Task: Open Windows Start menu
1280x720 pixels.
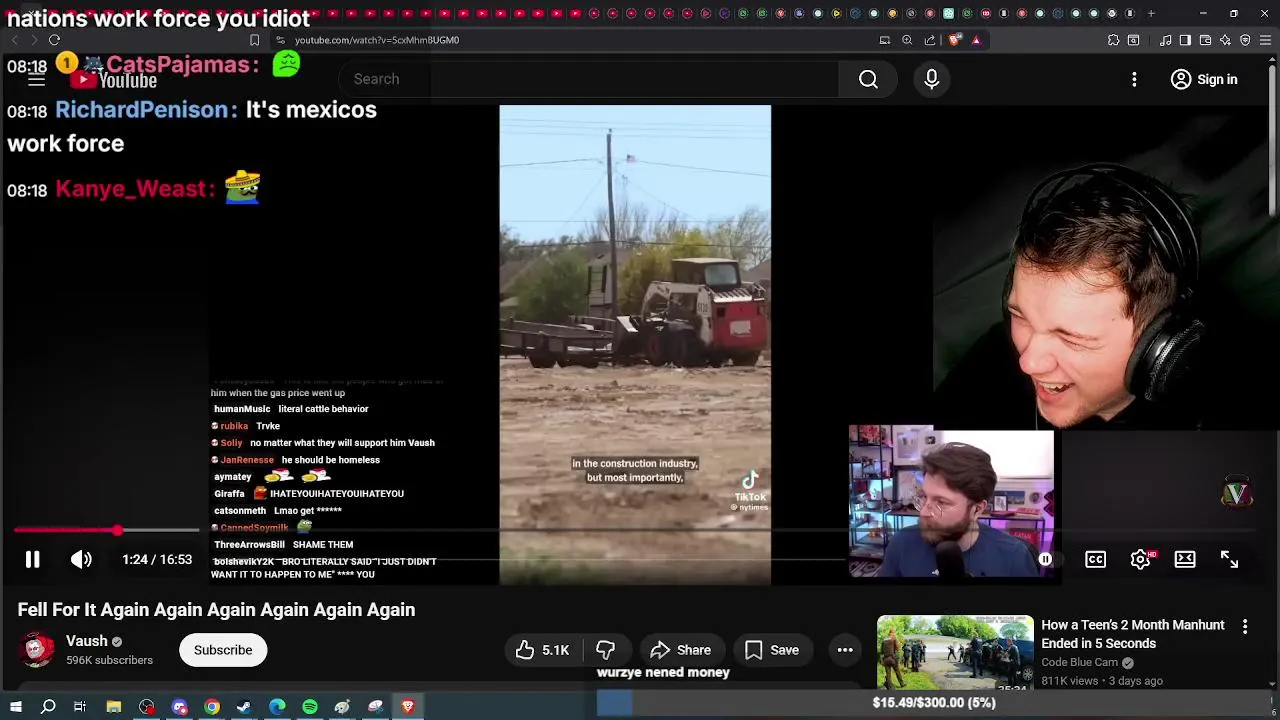Action: 15,707
